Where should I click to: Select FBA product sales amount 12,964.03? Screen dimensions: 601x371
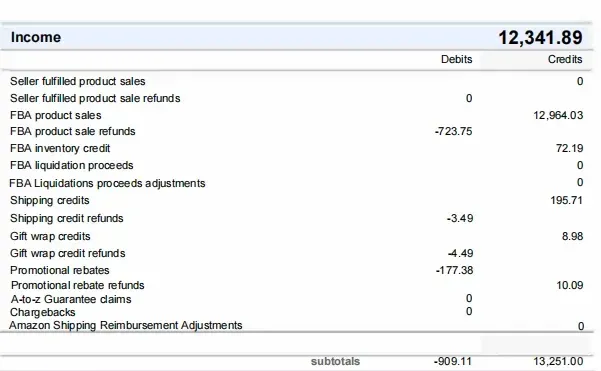[x=558, y=115]
